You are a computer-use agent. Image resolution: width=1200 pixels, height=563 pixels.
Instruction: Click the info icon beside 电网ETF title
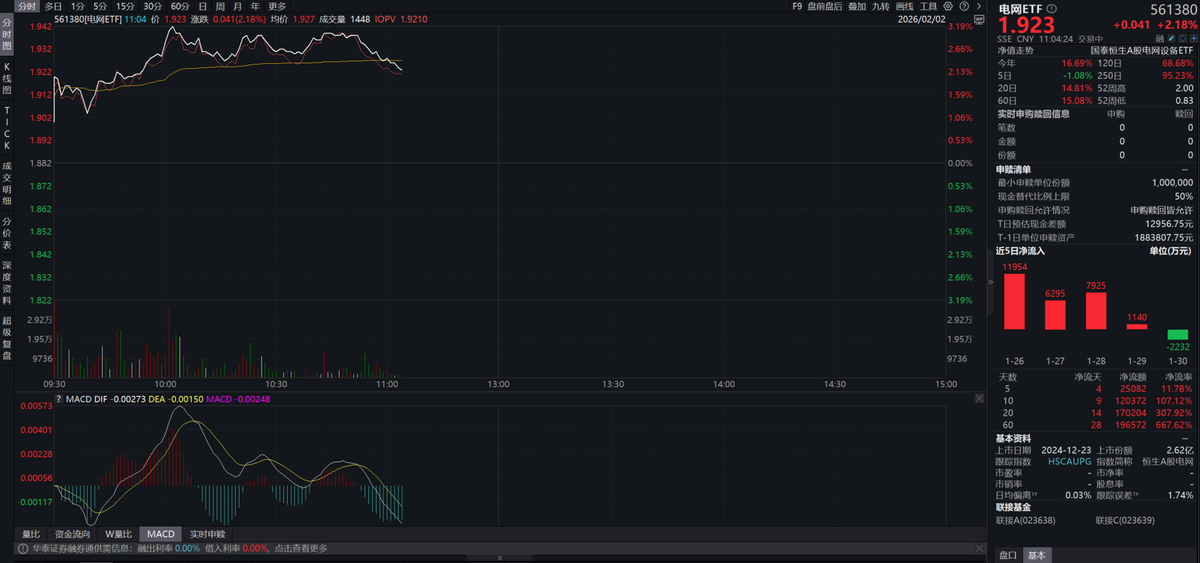(1052, 8)
